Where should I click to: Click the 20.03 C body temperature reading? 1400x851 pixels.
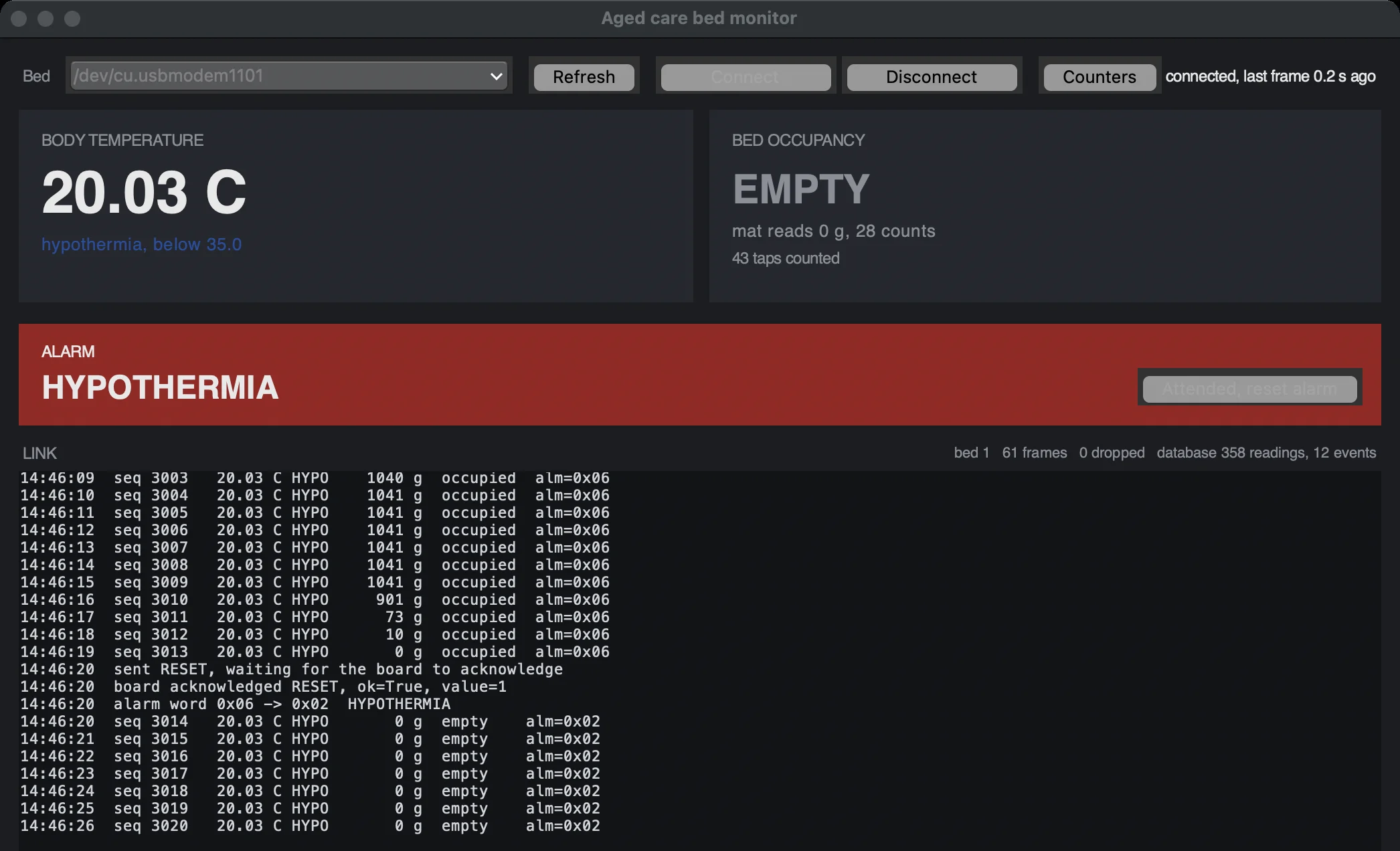coord(144,193)
